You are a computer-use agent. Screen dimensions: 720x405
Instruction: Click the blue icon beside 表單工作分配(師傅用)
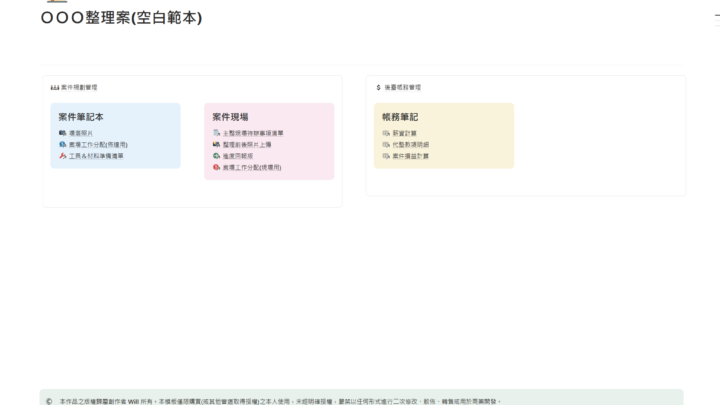62,145
